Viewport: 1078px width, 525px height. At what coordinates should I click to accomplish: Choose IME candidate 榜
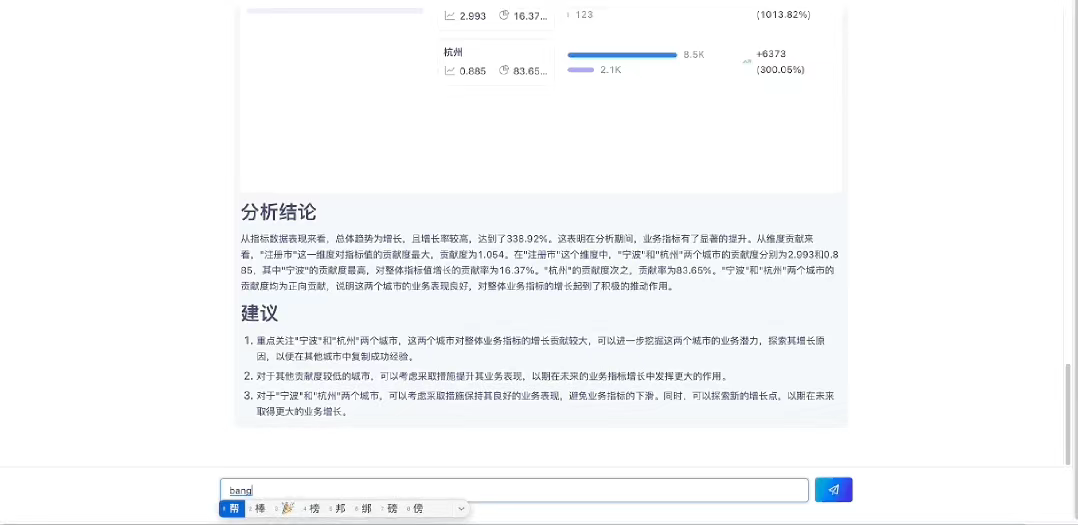pyautogui.click(x=314, y=509)
